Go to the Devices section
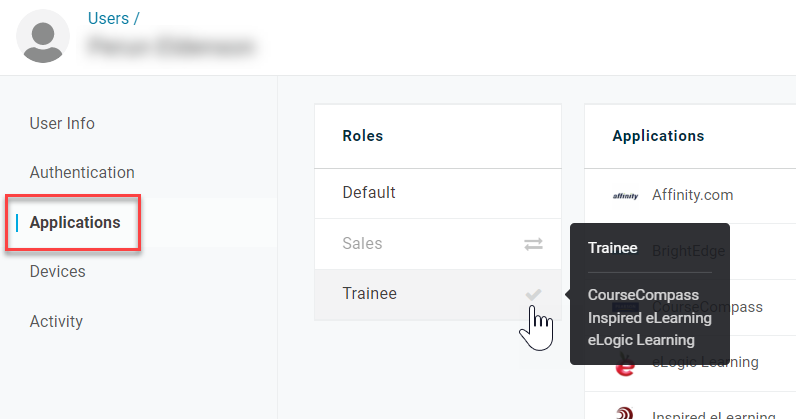 (57, 272)
